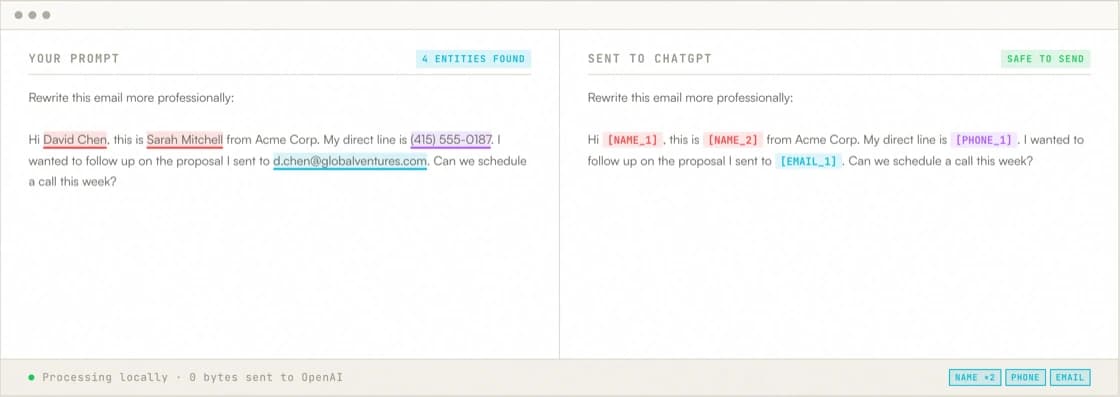Click 'Can we schedule a call this week?' in right panel
Screen dimensions: 1120x397
point(941,161)
